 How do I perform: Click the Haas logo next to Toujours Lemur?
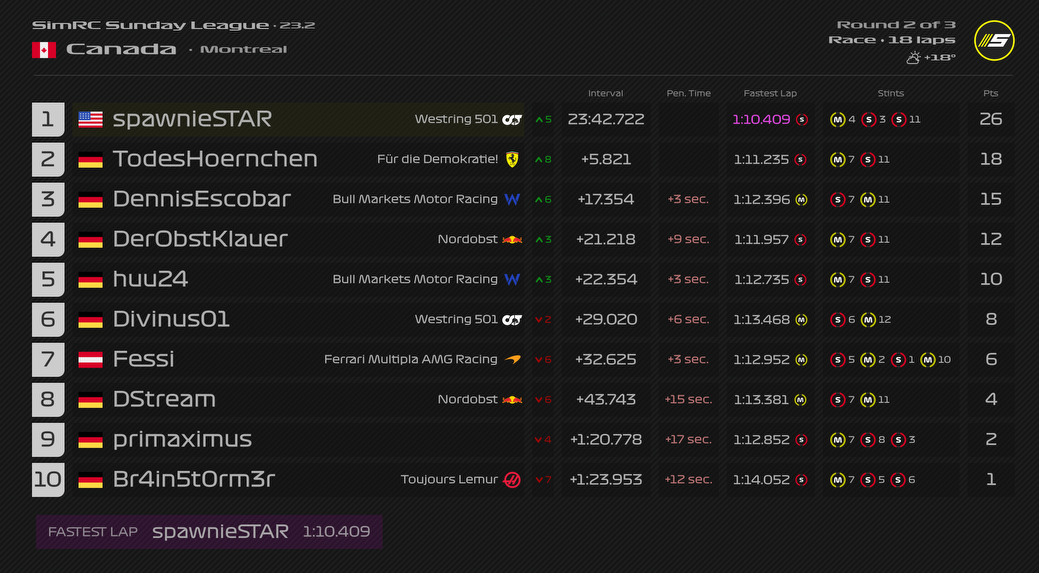[512, 479]
